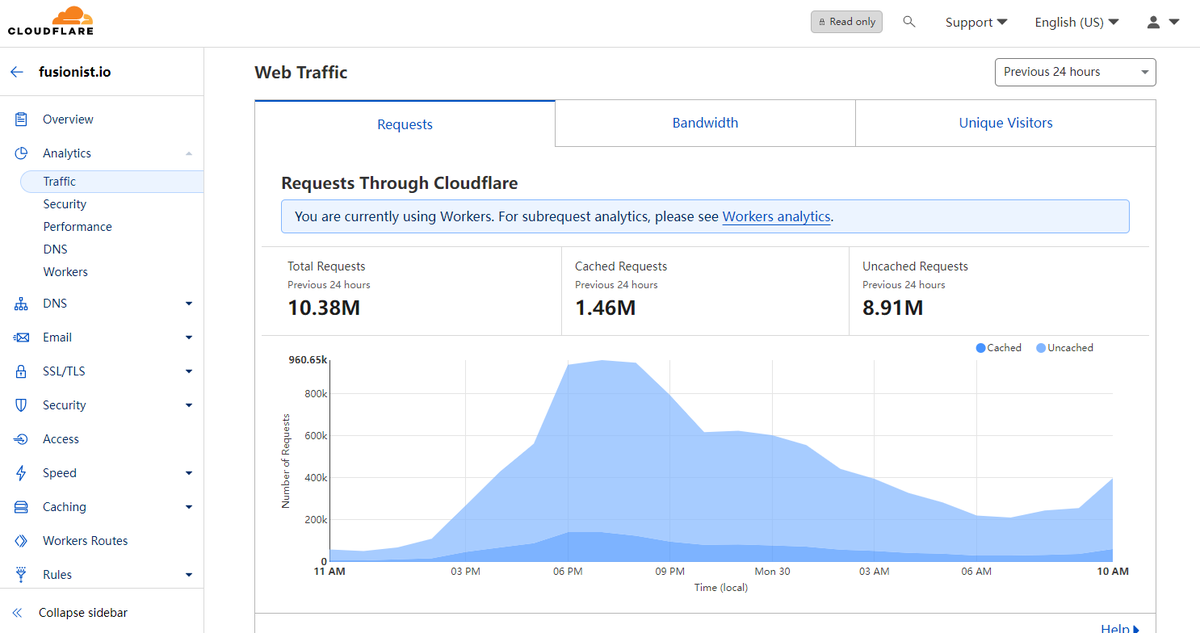Click the 10 AM time axis label
1200x633 pixels.
click(1112, 572)
